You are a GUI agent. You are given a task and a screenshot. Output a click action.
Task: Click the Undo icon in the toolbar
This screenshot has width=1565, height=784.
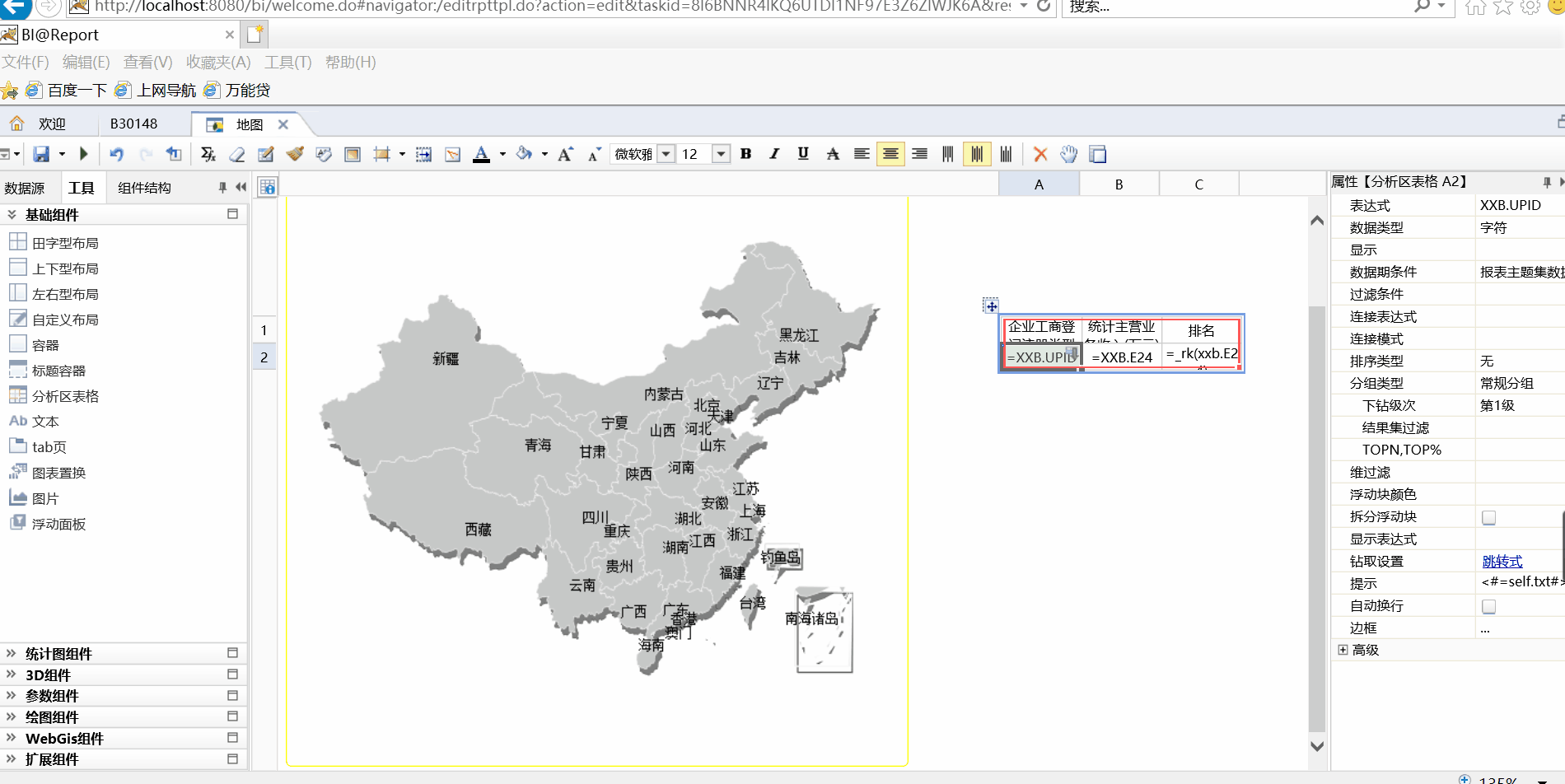pyautogui.click(x=116, y=154)
